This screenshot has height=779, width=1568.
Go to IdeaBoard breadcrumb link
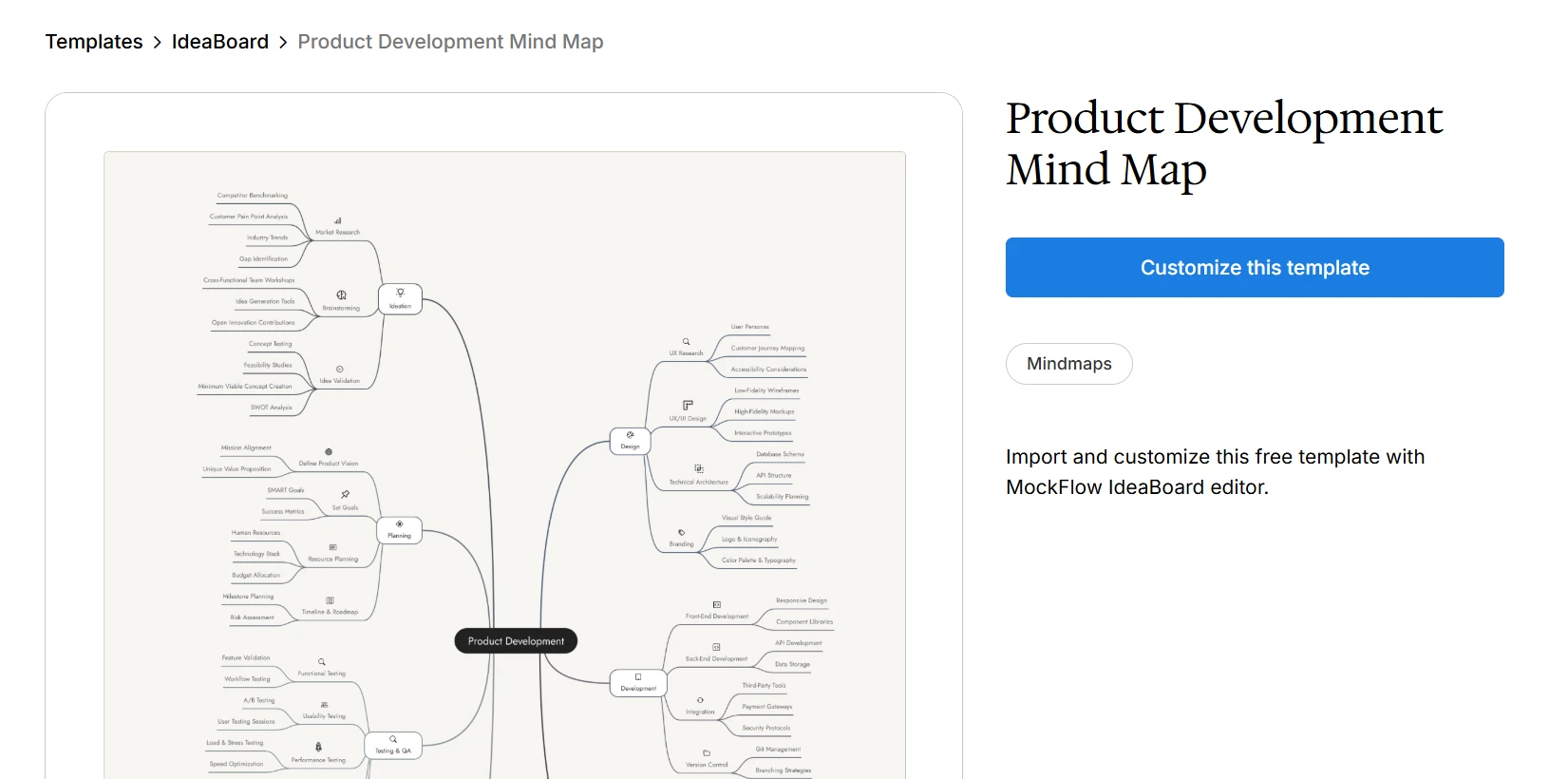220,42
